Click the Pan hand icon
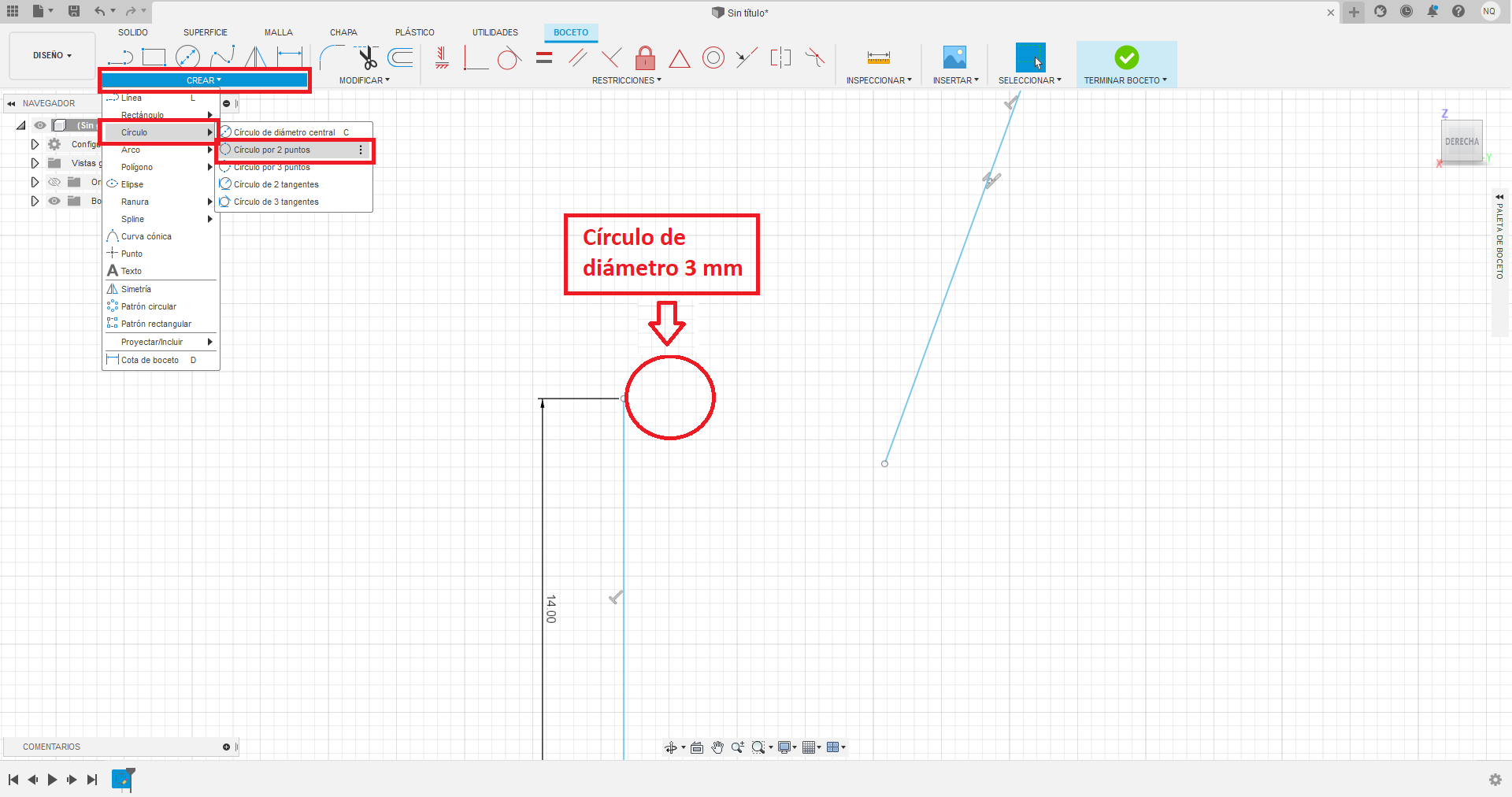The height and width of the screenshot is (797, 1512). (x=717, y=747)
